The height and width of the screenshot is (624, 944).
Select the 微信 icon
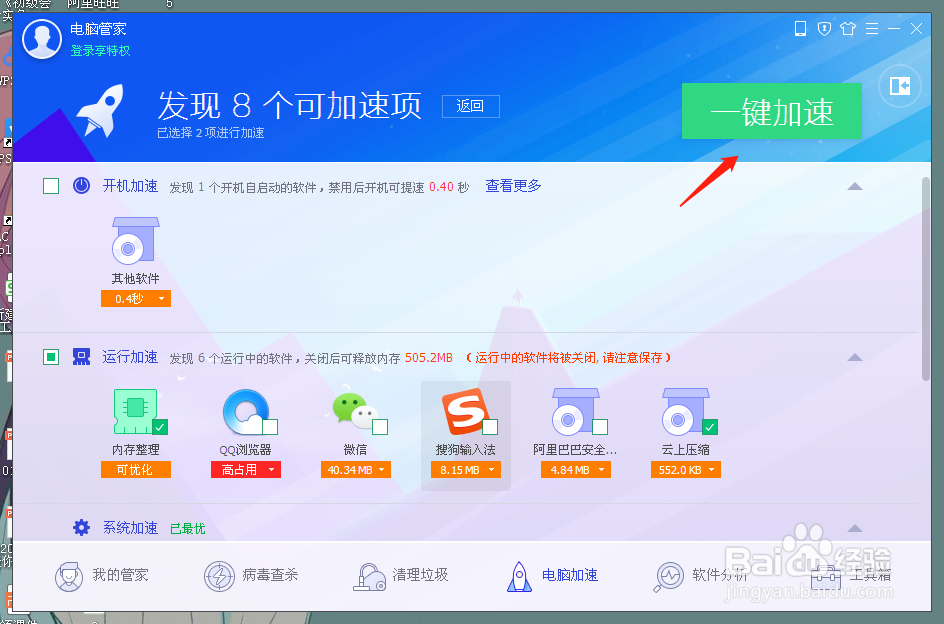pyautogui.click(x=355, y=411)
